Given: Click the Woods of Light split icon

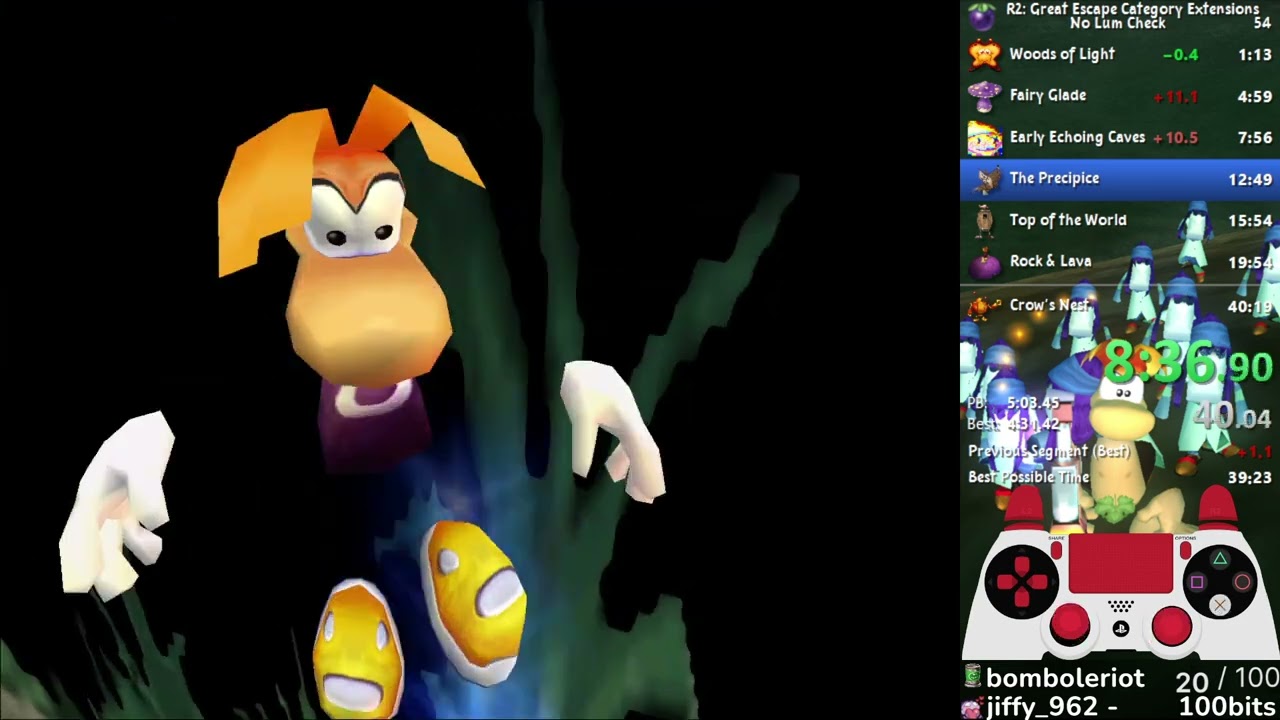Looking at the screenshot, I should [985, 54].
